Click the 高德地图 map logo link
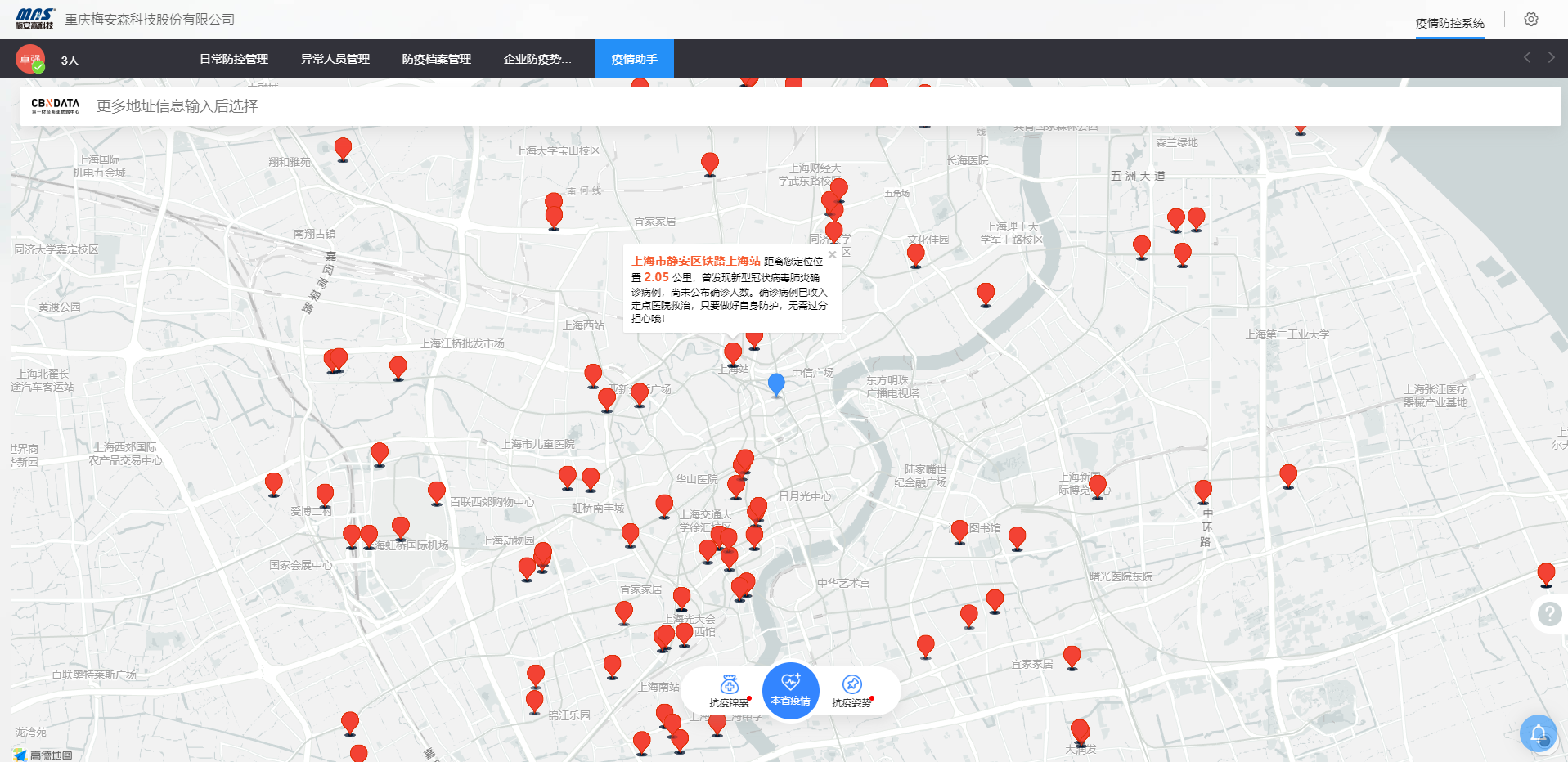Viewport: 1568px width, 762px height. 44,755
